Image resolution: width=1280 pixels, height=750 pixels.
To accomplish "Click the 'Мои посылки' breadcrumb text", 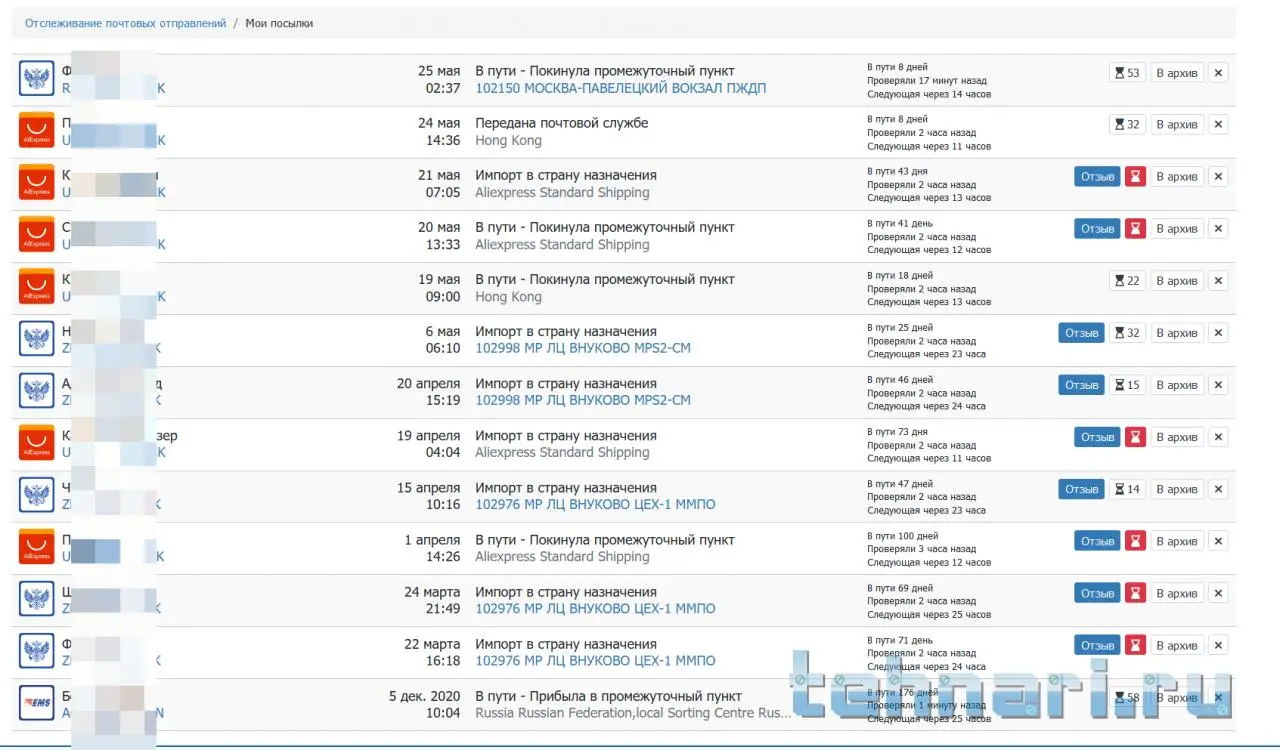I will 279,23.
